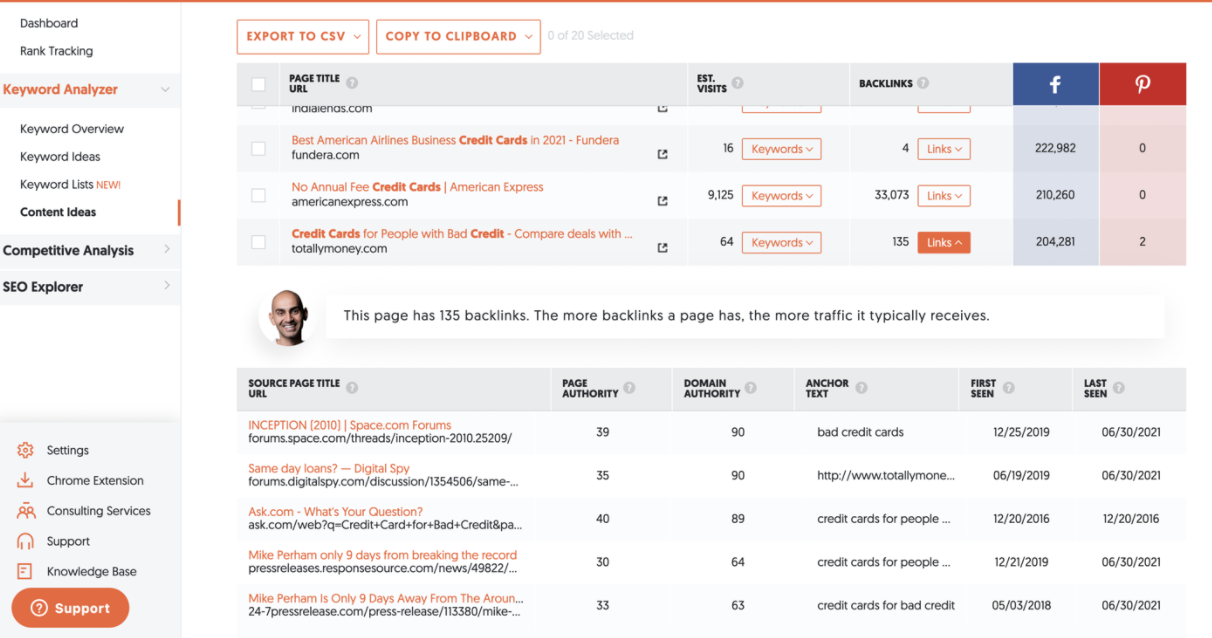Viewport: 1212px width, 638px height.
Task: Open Best American Airlines Business Credit Cards link
Action: click(x=455, y=140)
